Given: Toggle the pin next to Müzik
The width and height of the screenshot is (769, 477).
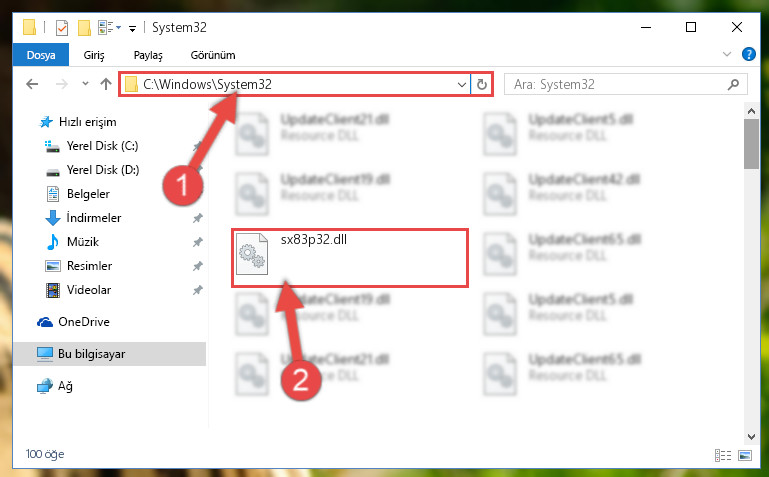Looking at the screenshot, I should pos(198,242).
